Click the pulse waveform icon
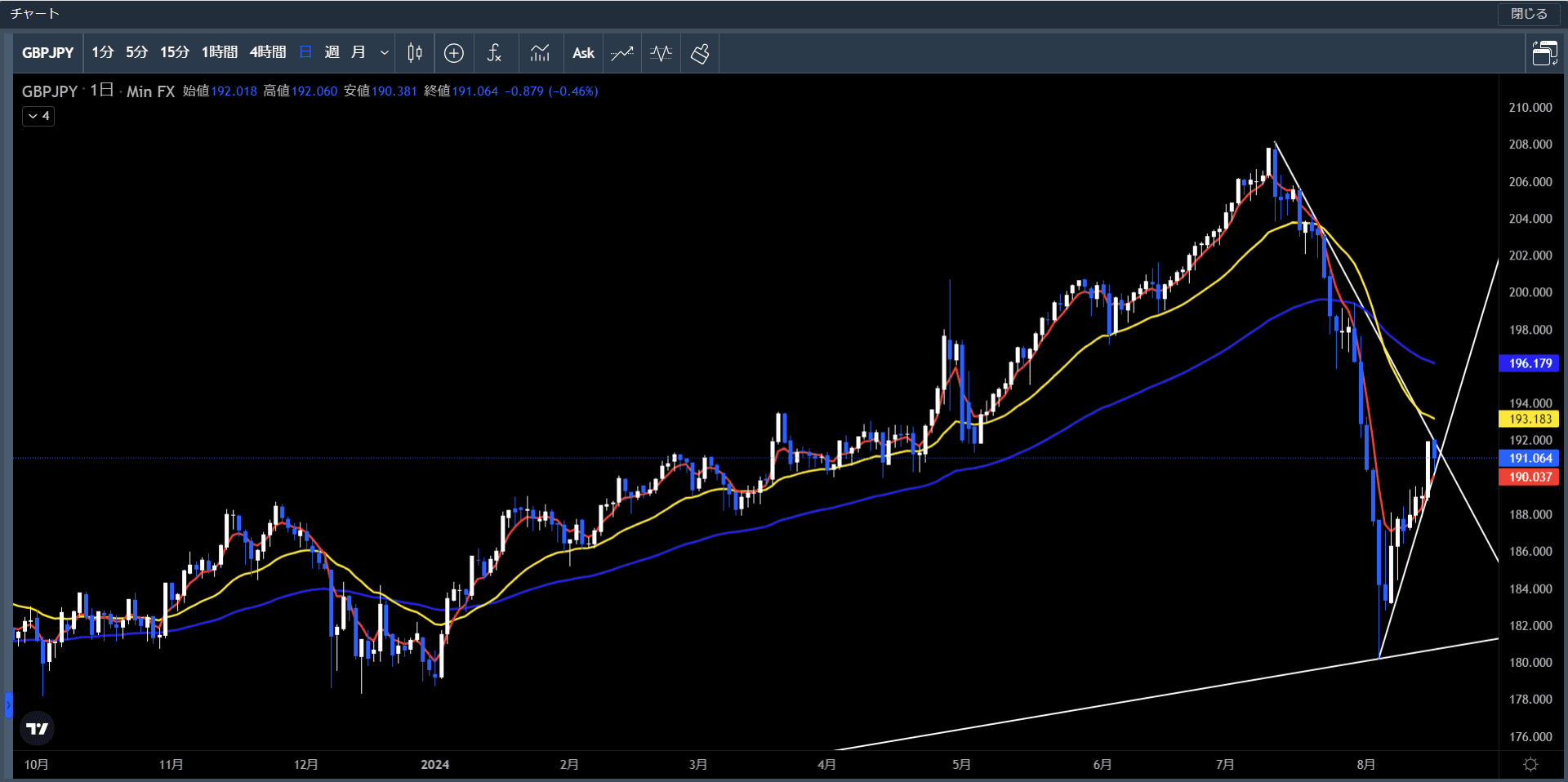The width and height of the screenshot is (1568, 782). click(661, 53)
